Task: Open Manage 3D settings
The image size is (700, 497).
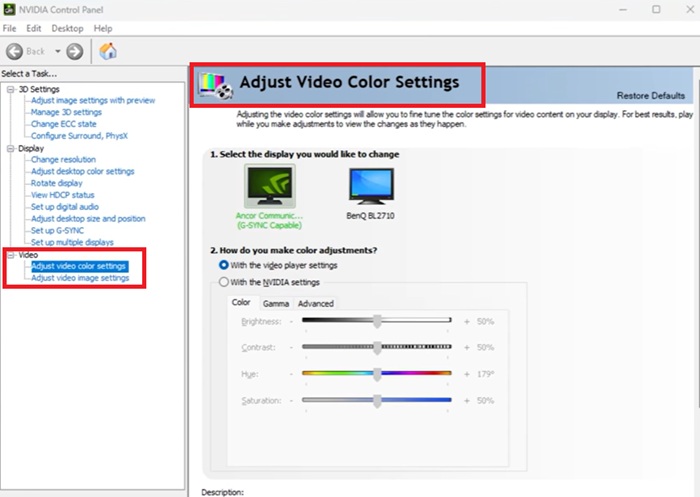Action: click(x=66, y=112)
